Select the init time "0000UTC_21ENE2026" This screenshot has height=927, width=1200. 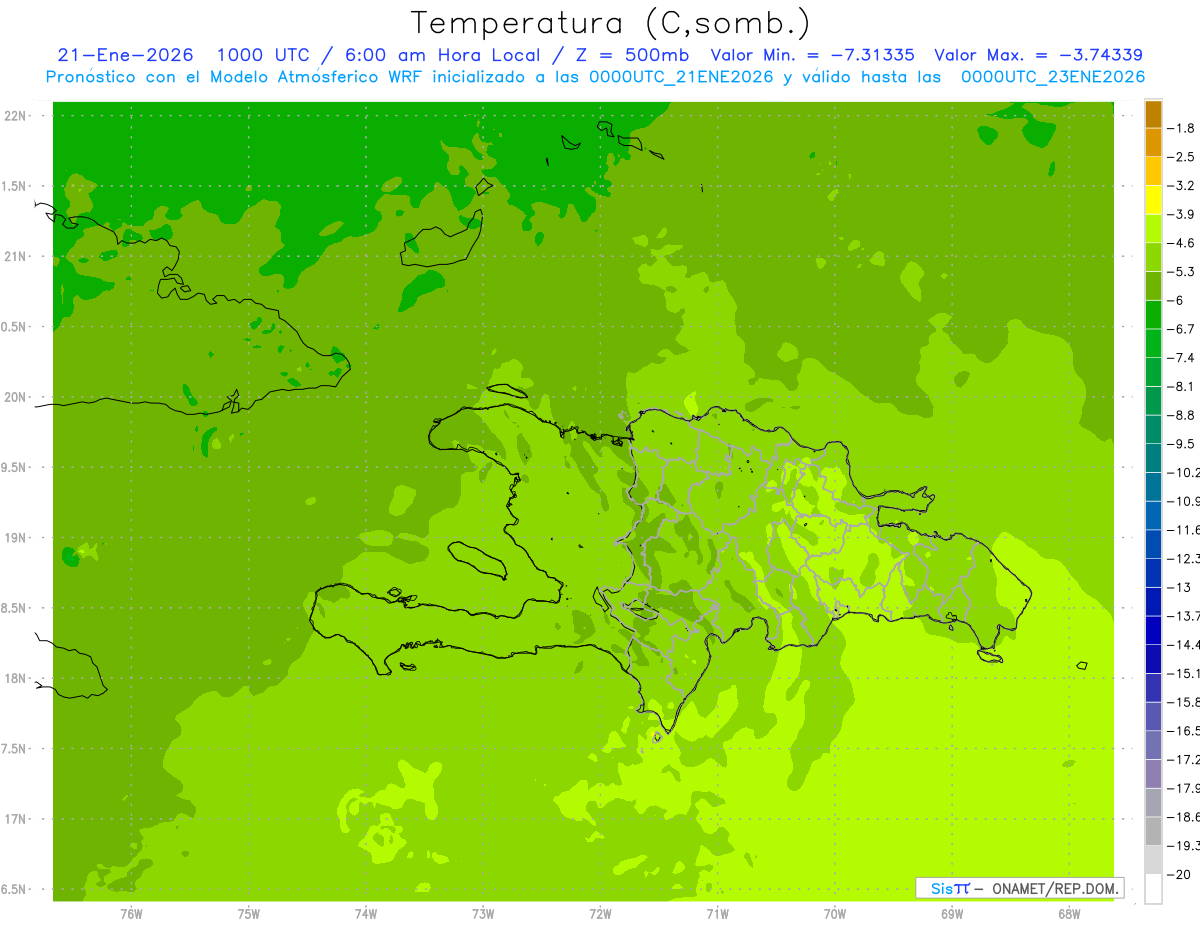(681, 77)
